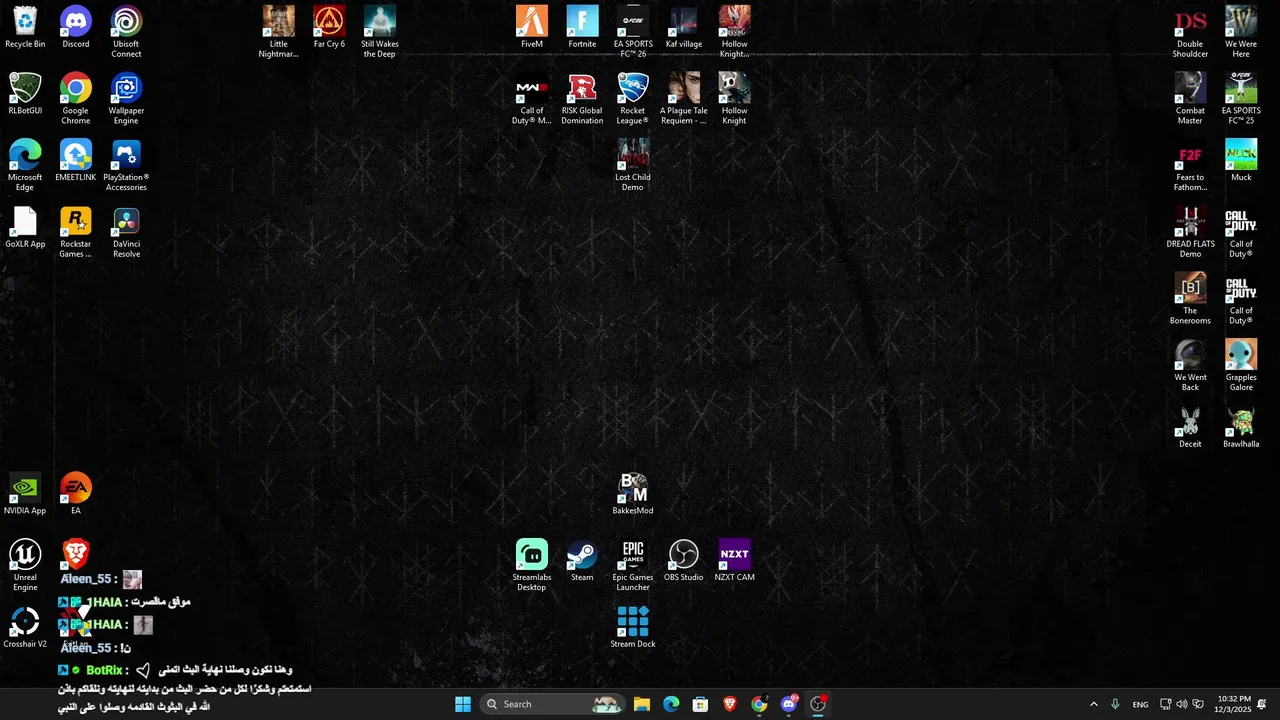The width and height of the screenshot is (1280, 720).
Task: Switch to Discord in the taskbar
Action: click(x=789, y=704)
